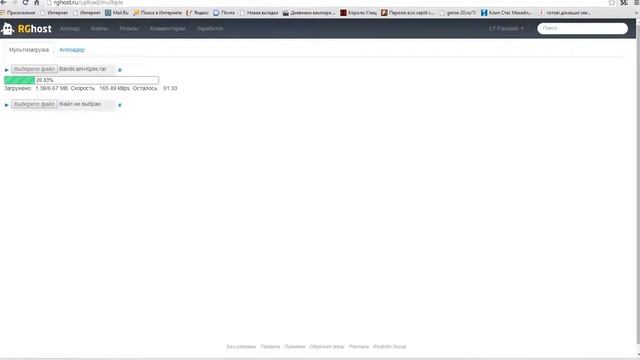Viewport: 640px width, 360px height.
Task: Click the extension icon beside the star
Action: coord(624,2)
